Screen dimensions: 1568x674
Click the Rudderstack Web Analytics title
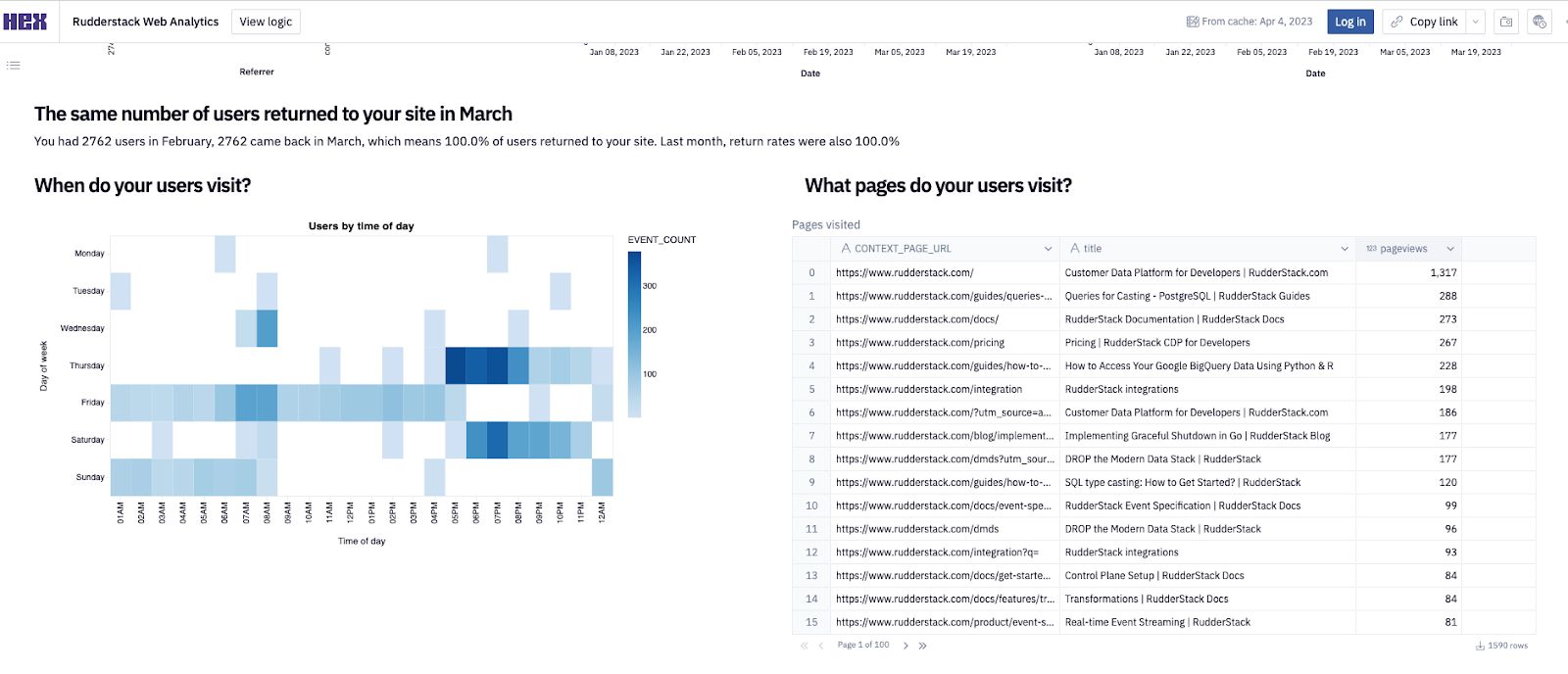tap(146, 22)
